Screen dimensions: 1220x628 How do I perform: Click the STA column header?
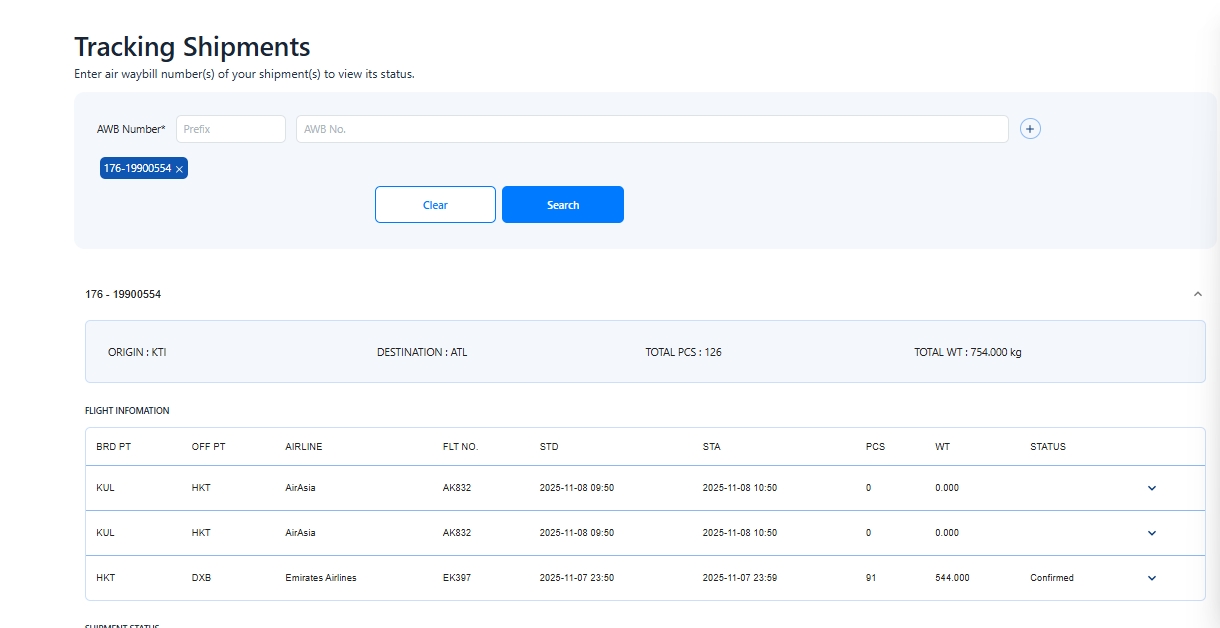(711, 447)
